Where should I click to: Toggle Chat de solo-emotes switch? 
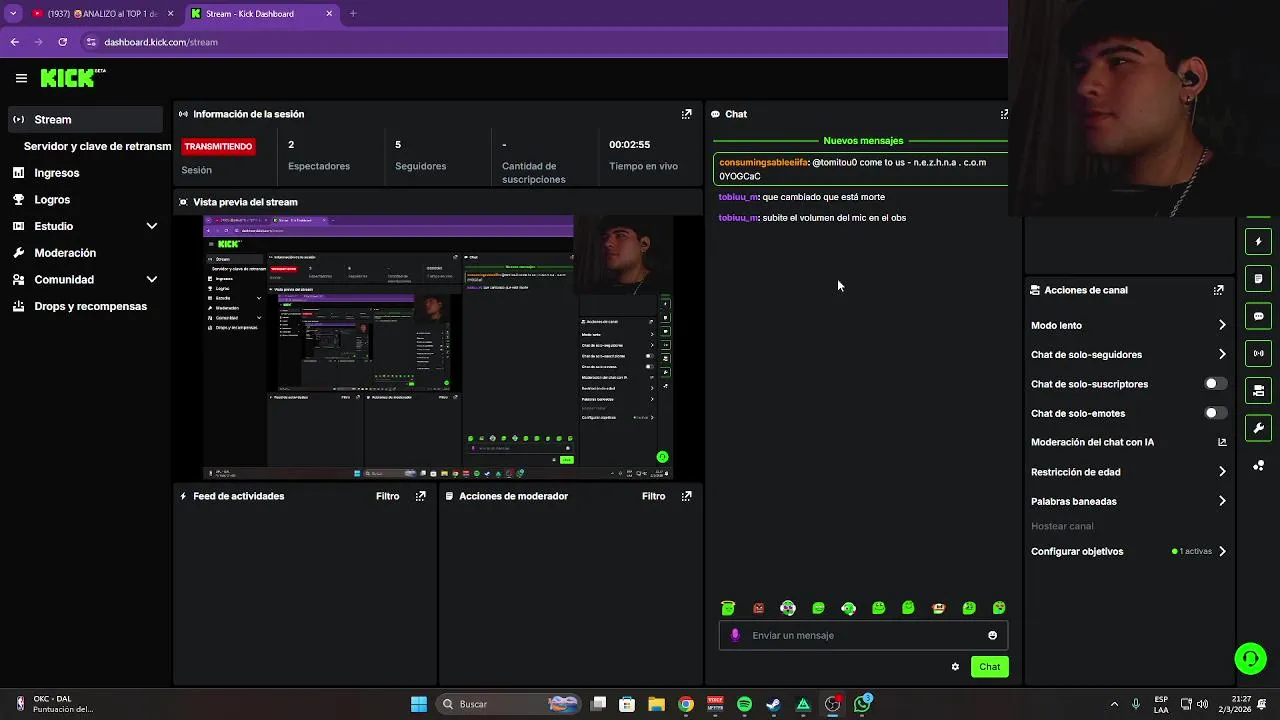click(1215, 413)
